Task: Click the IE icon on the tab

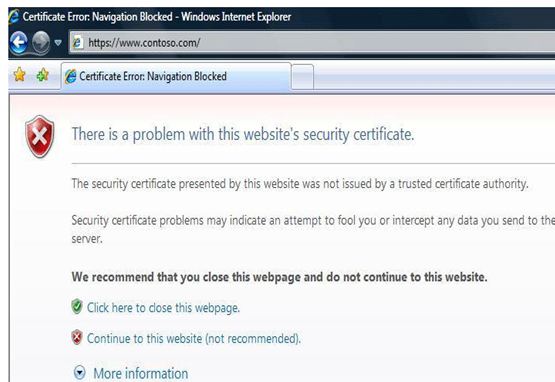Action: click(x=70, y=76)
